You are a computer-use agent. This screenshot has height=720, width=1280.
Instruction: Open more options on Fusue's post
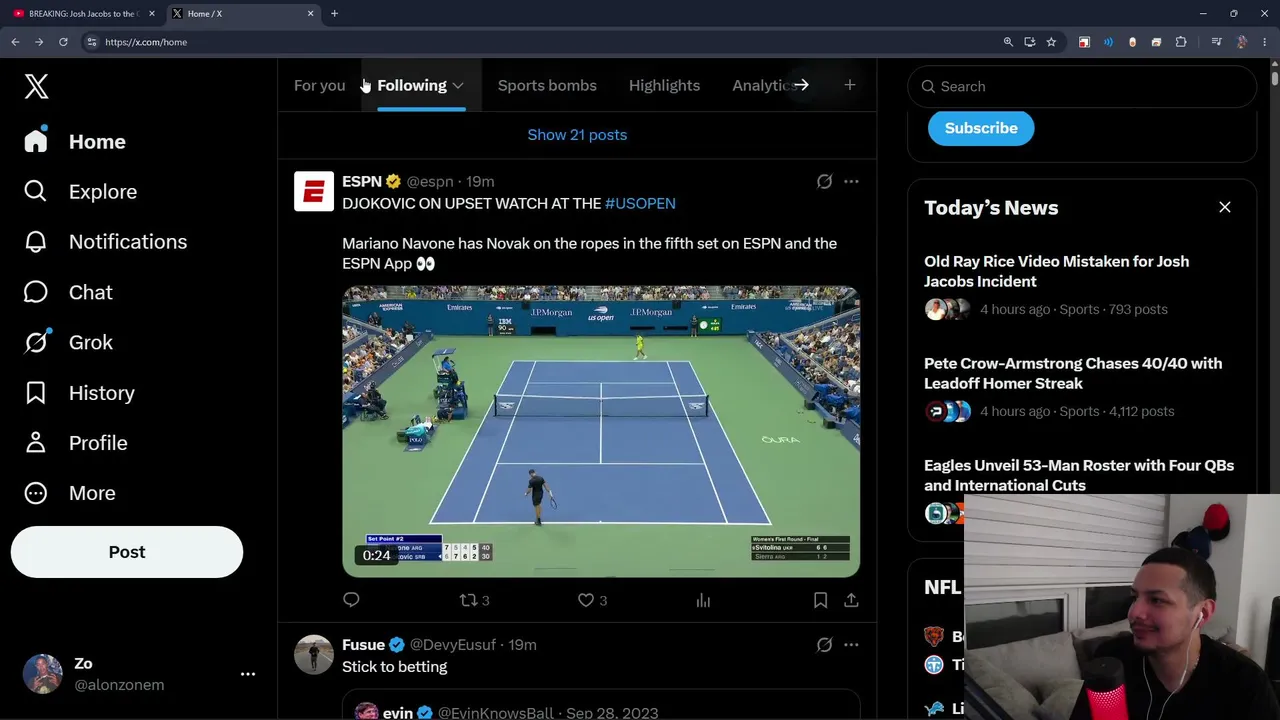[851, 645]
